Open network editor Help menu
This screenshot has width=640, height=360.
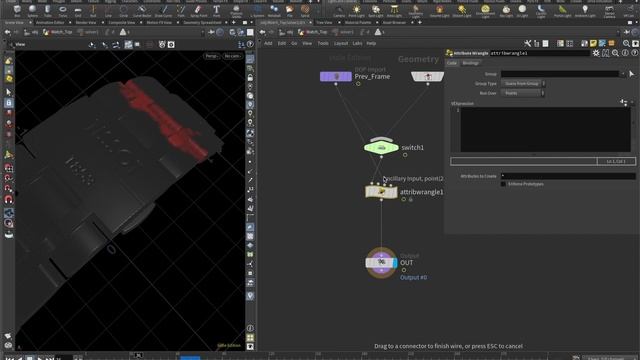371,43
